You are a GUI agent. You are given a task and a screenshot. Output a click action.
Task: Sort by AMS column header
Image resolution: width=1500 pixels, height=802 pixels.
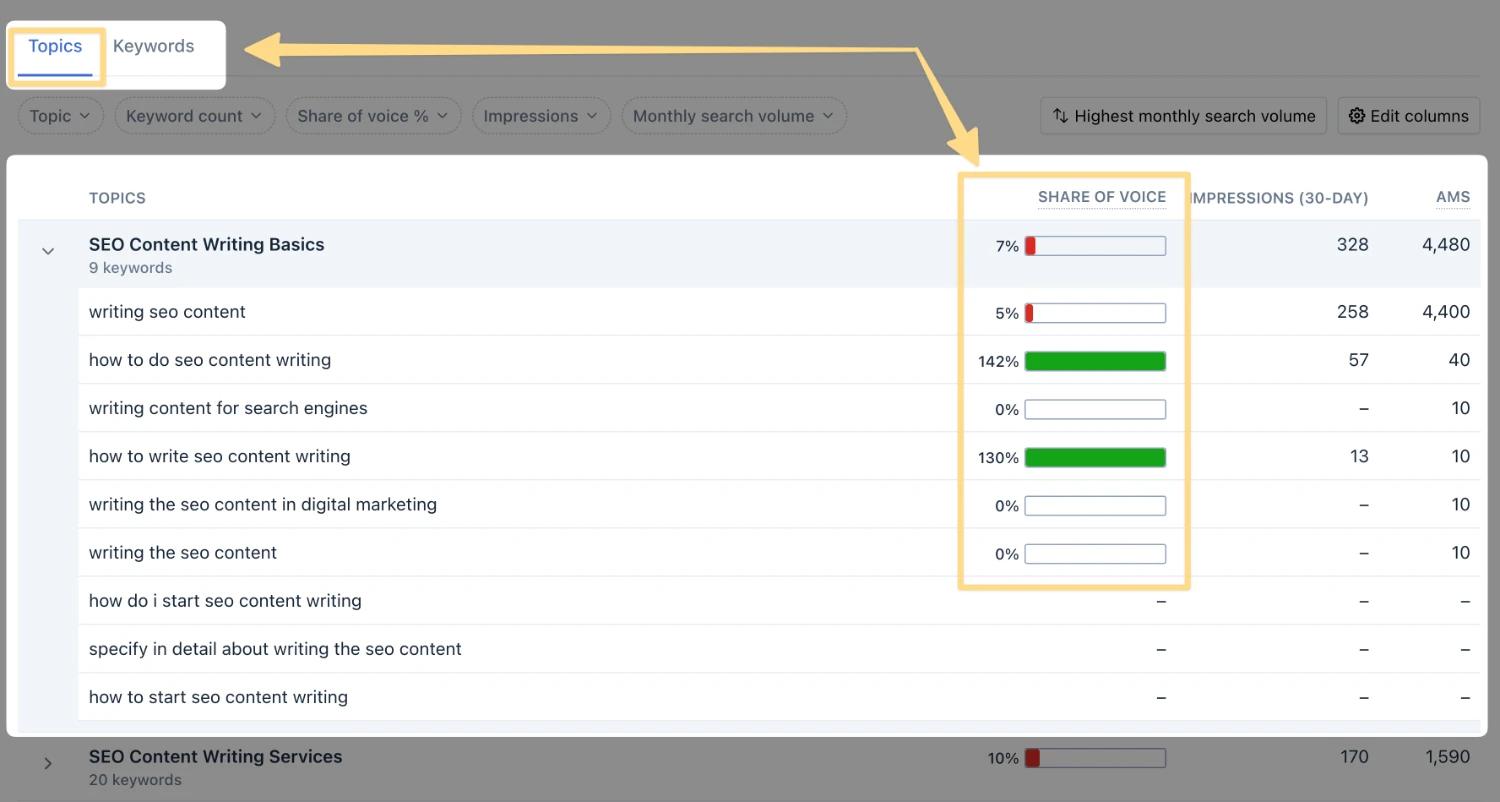pos(1453,197)
